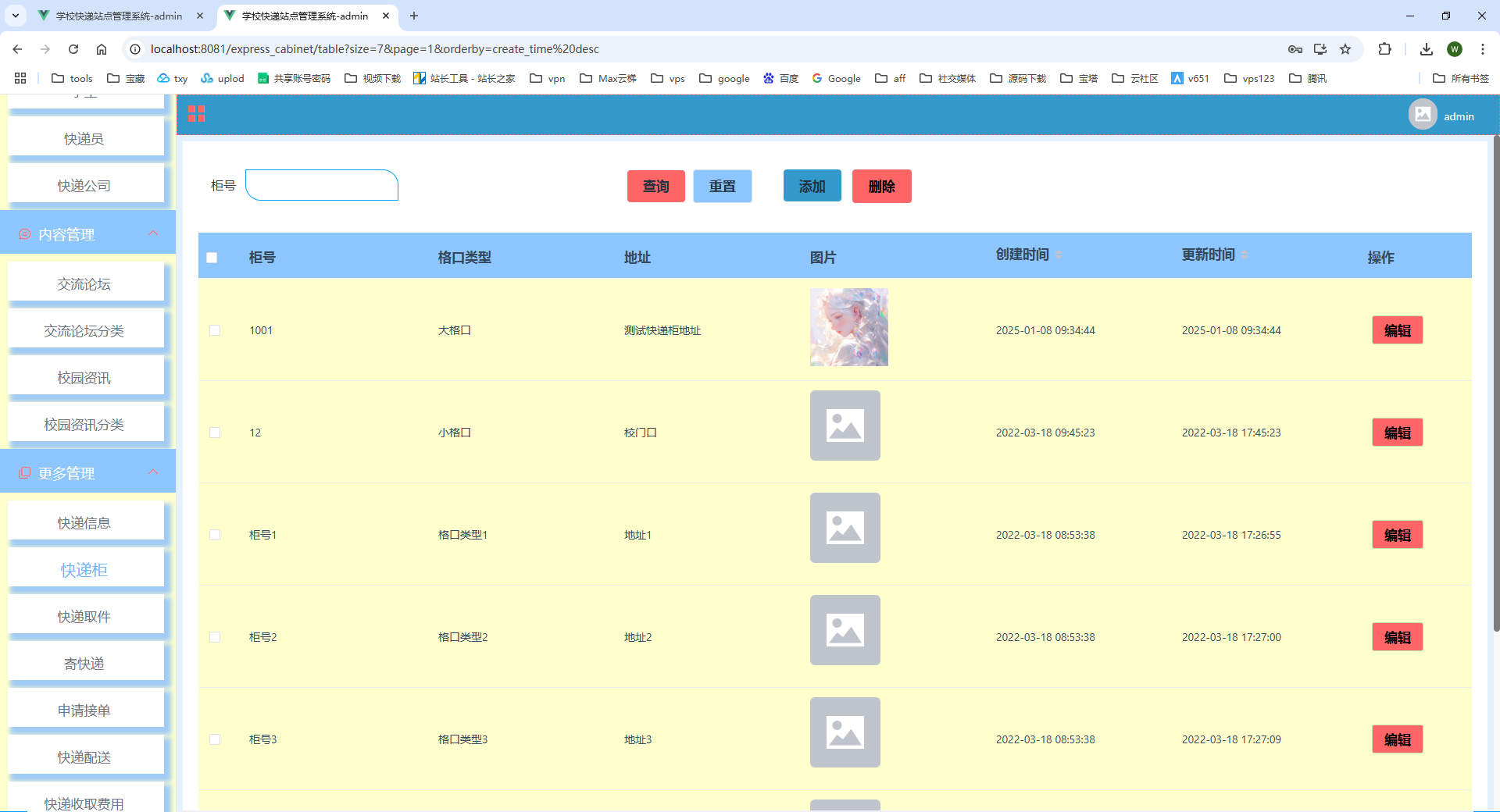The image size is (1500, 812).
Task: Open the Chrome profile W avatar
Action: [x=1455, y=49]
